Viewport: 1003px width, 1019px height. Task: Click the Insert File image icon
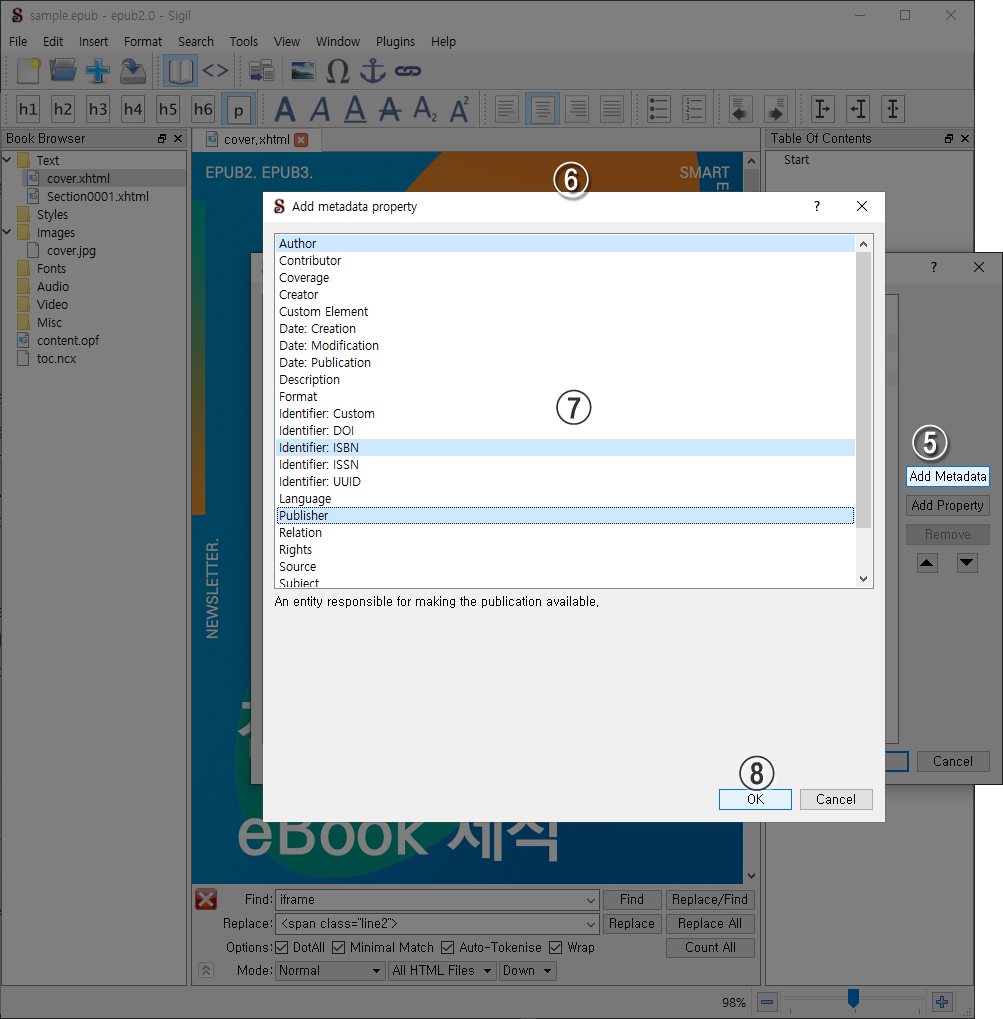click(x=302, y=71)
